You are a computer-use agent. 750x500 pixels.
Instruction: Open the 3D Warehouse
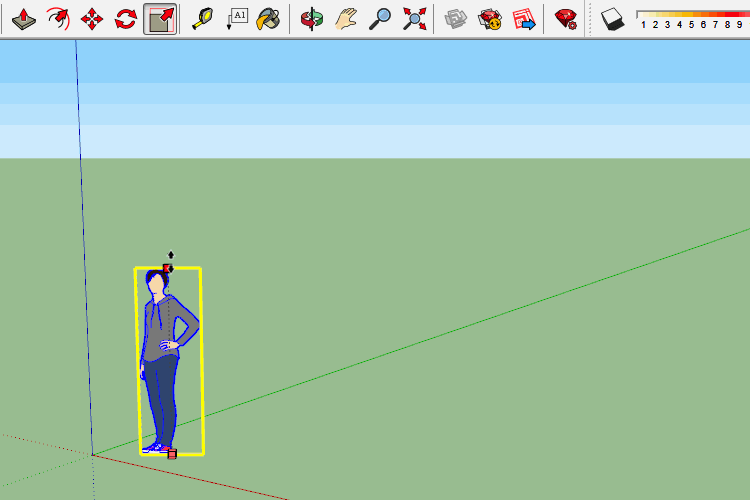(x=456, y=18)
